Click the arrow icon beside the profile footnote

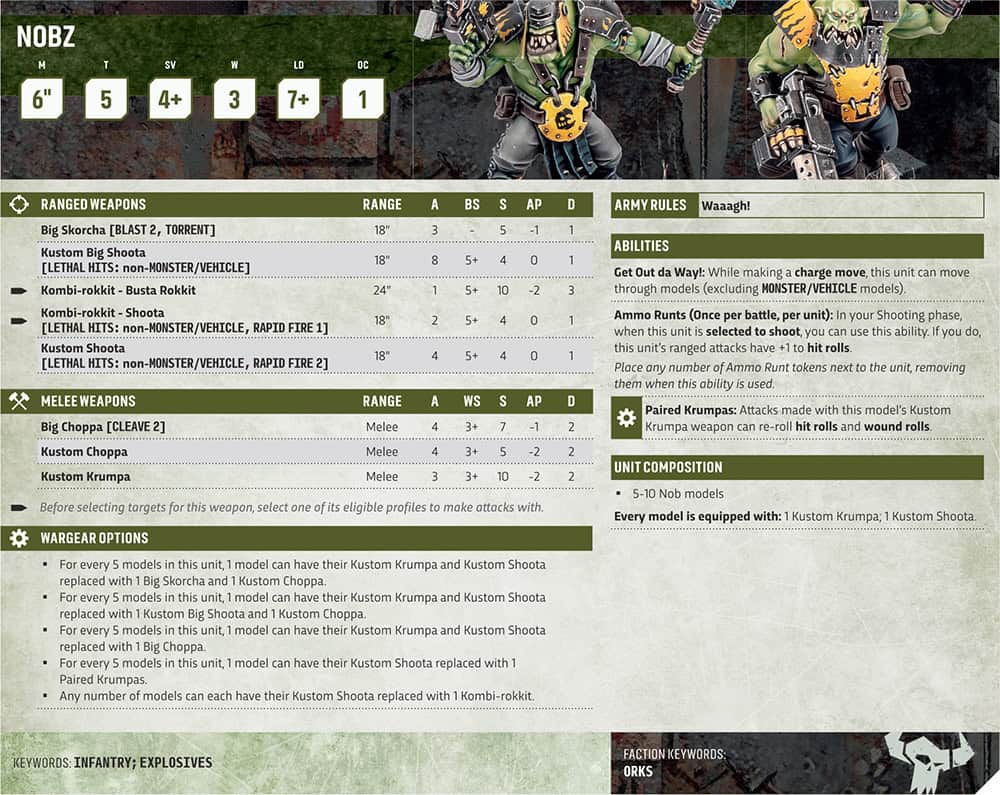(x=19, y=508)
